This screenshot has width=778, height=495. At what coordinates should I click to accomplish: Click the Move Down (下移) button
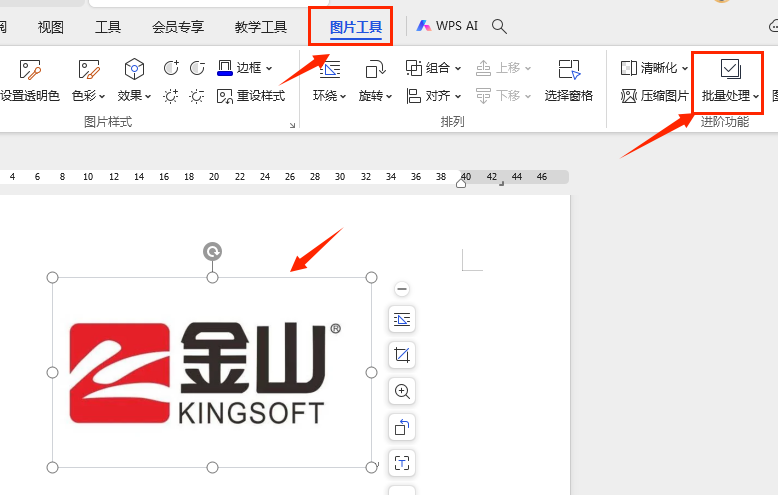(504, 96)
